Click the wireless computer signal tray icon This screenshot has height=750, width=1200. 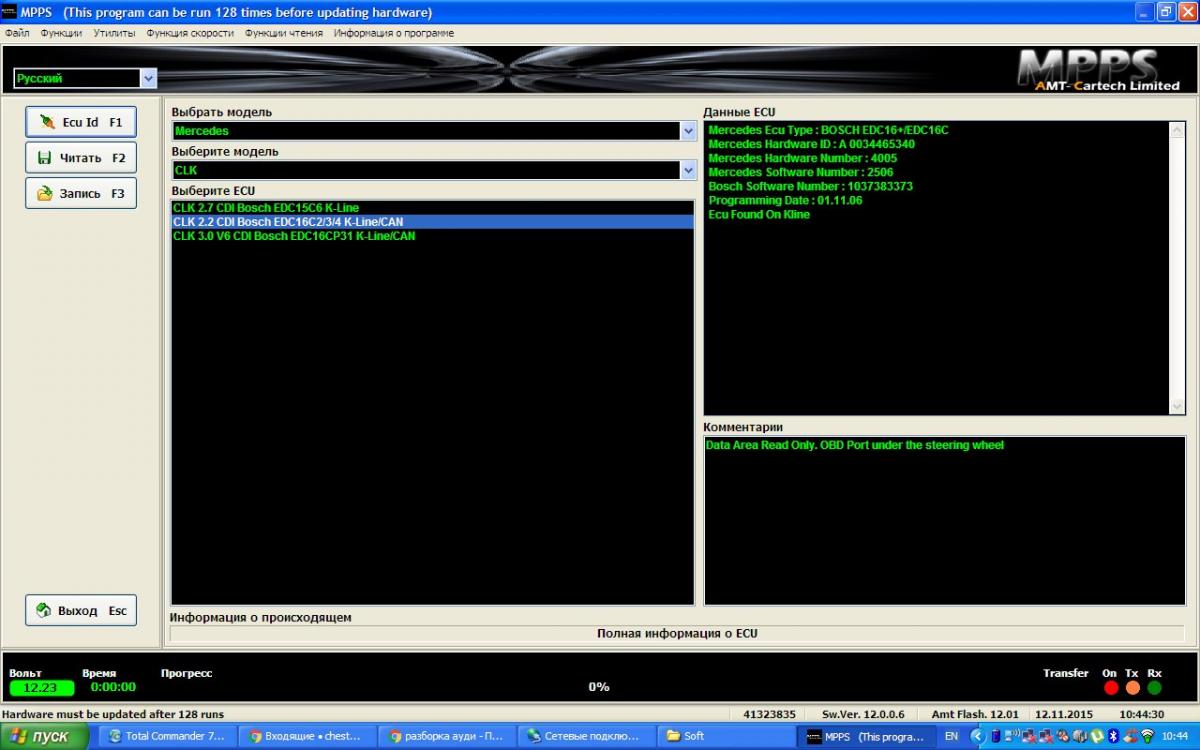1012,736
